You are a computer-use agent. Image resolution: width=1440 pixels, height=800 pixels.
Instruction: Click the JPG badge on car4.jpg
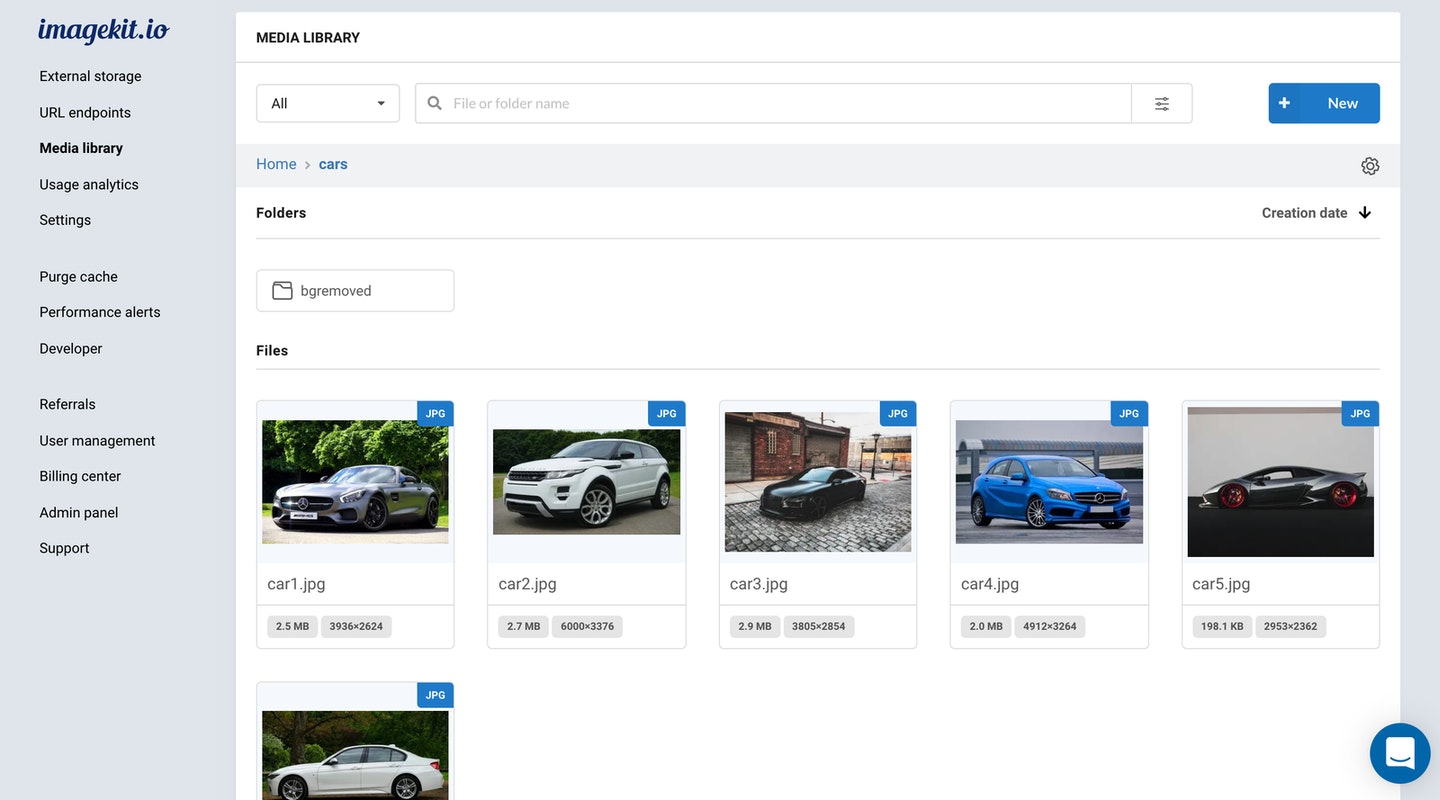point(1129,414)
